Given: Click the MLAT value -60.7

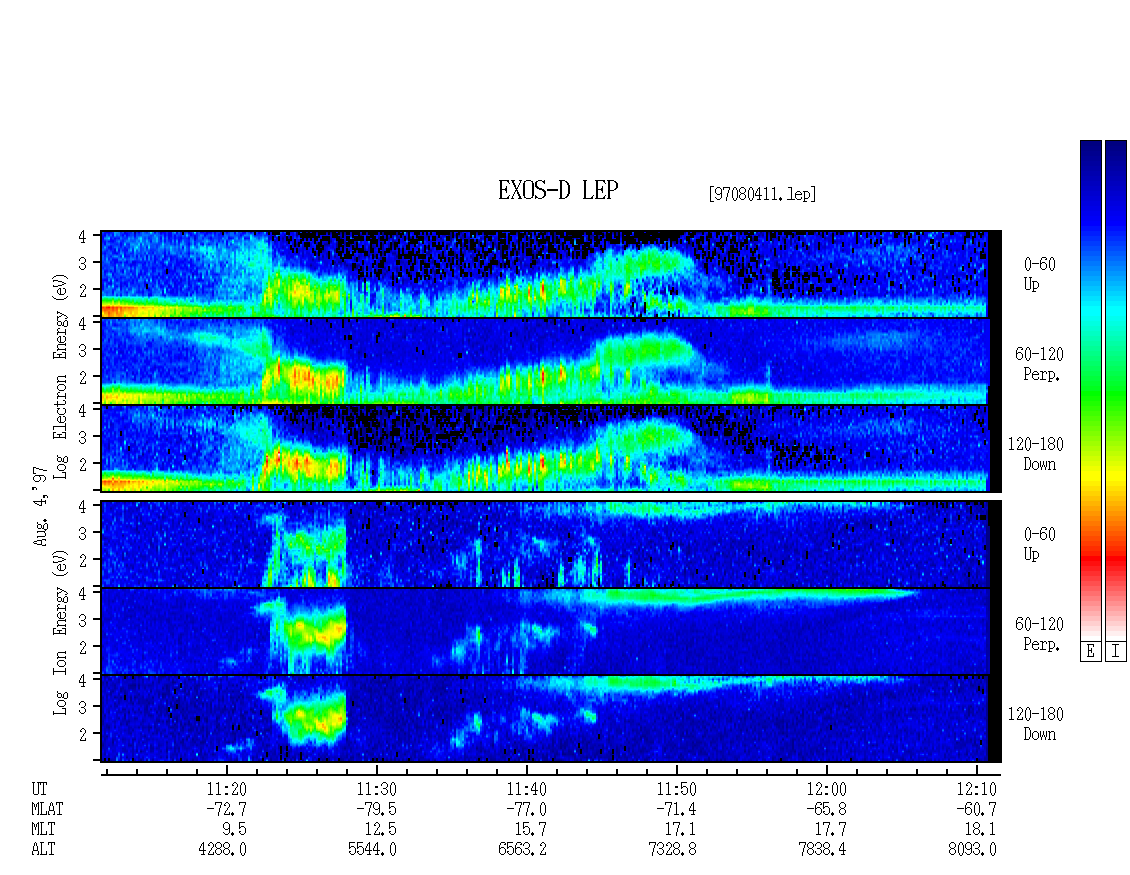Looking at the screenshot, I should [x=976, y=809].
